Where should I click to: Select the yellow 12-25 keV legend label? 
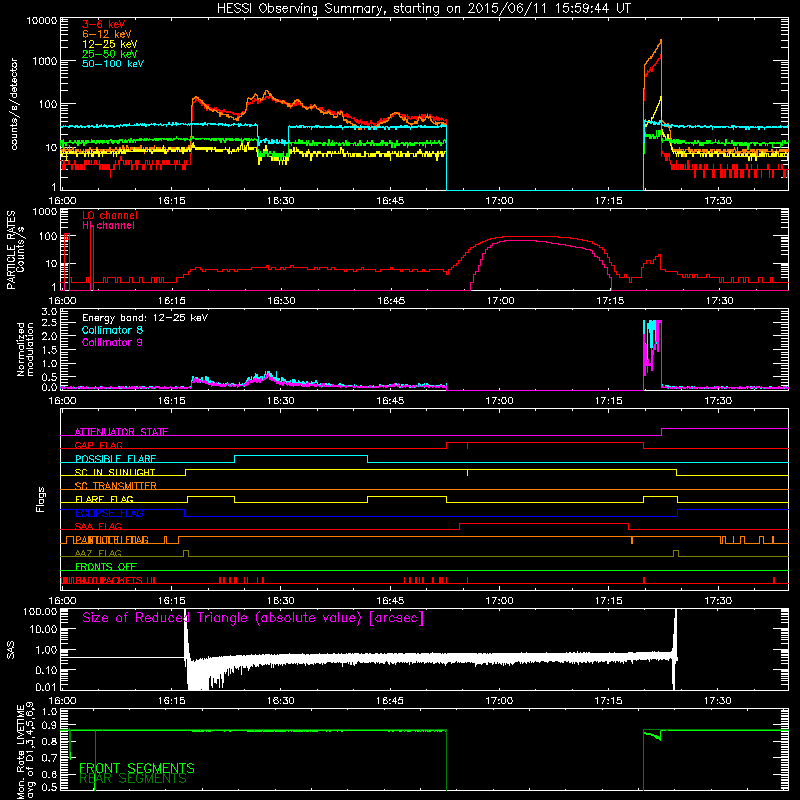pyautogui.click(x=110, y=44)
